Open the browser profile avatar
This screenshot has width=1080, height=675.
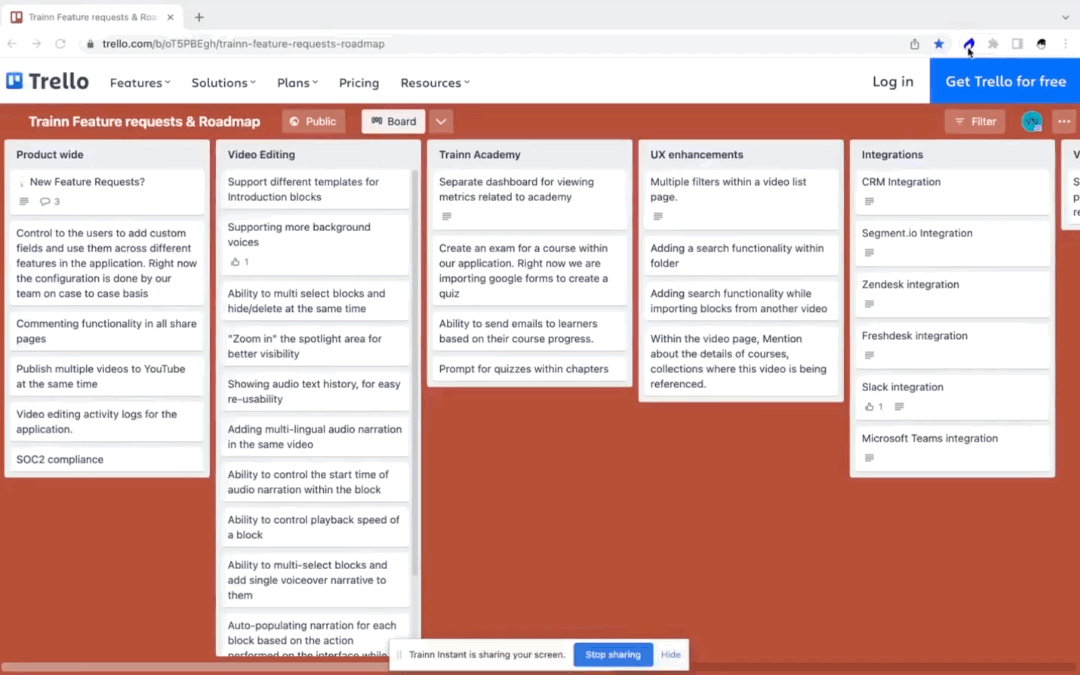1041,43
